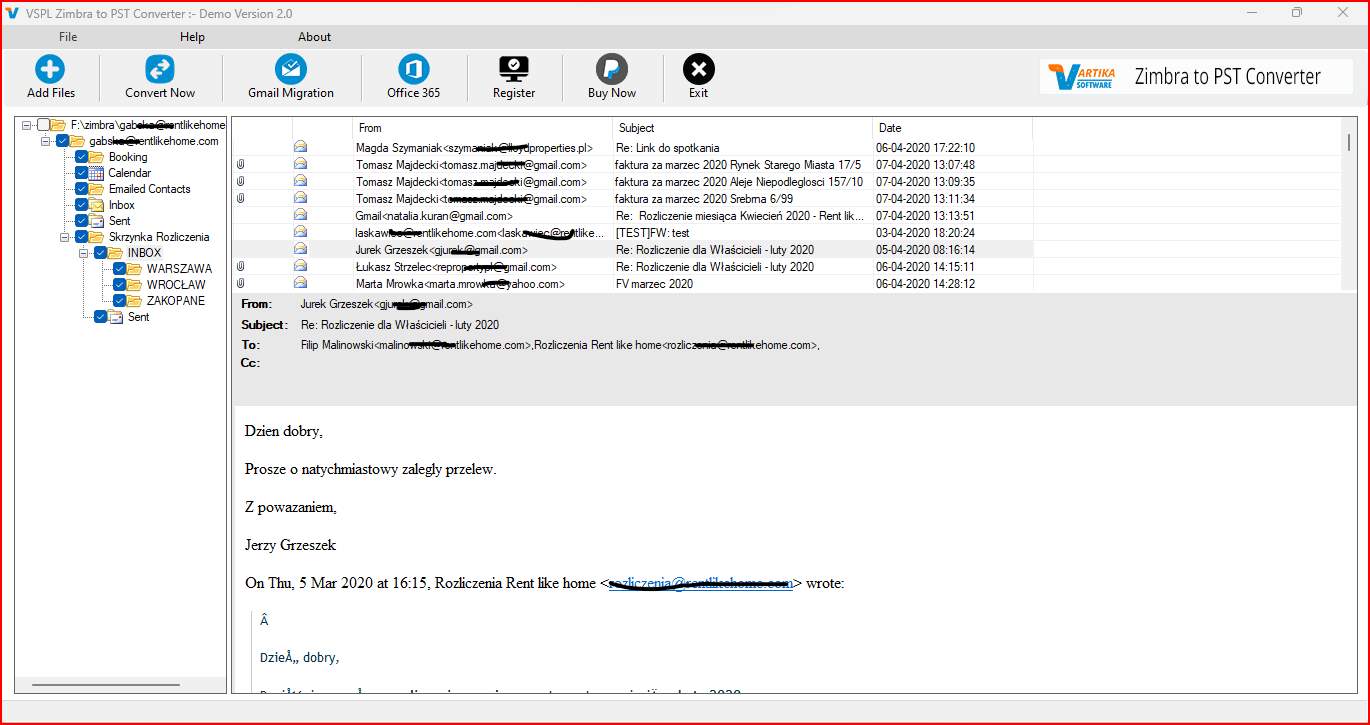The image size is (1370, 725).
Task: Click the date 03-04-2020 18:20:24
Action: (925, 233)
